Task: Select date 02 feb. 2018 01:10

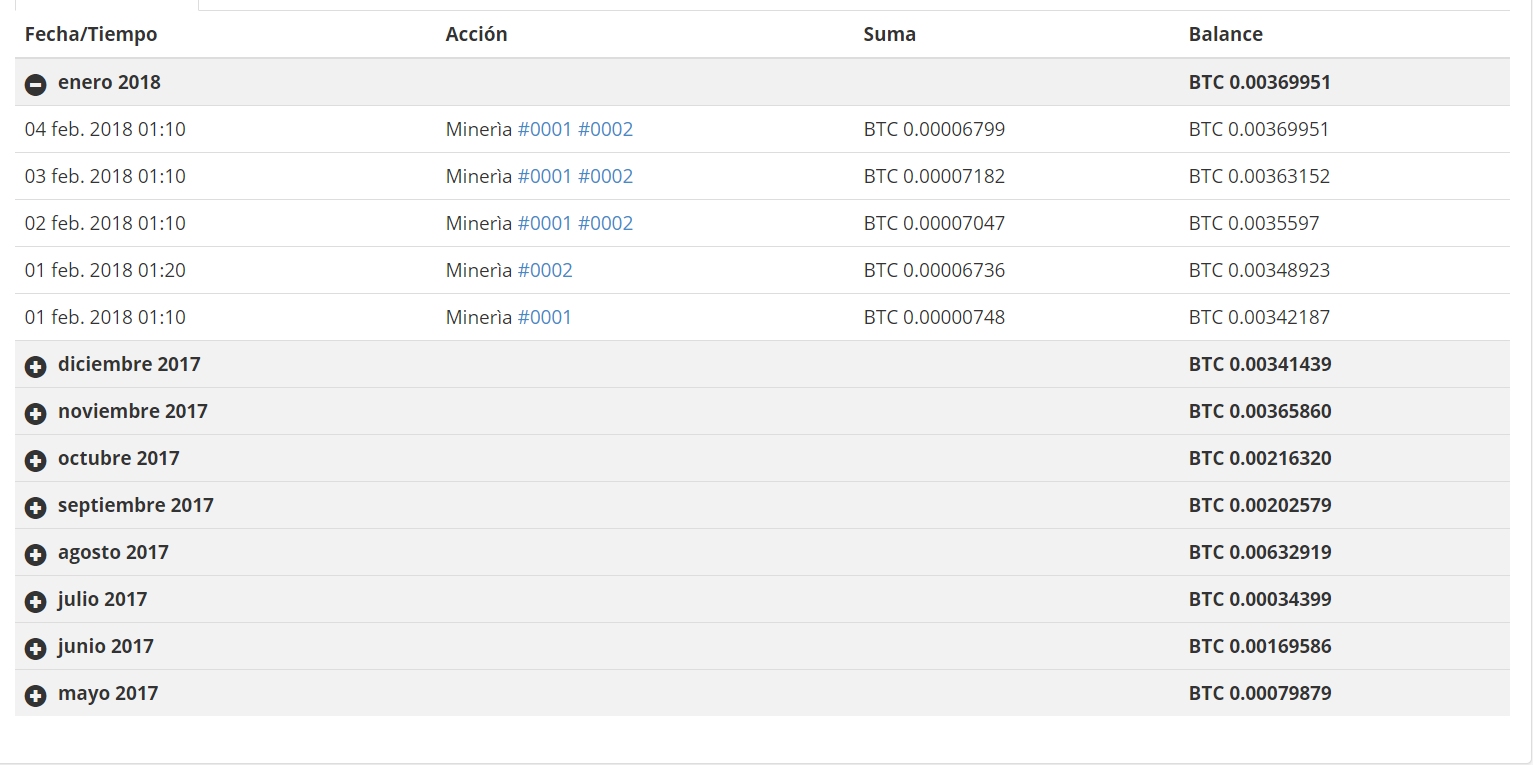Action: pos(105,223)
